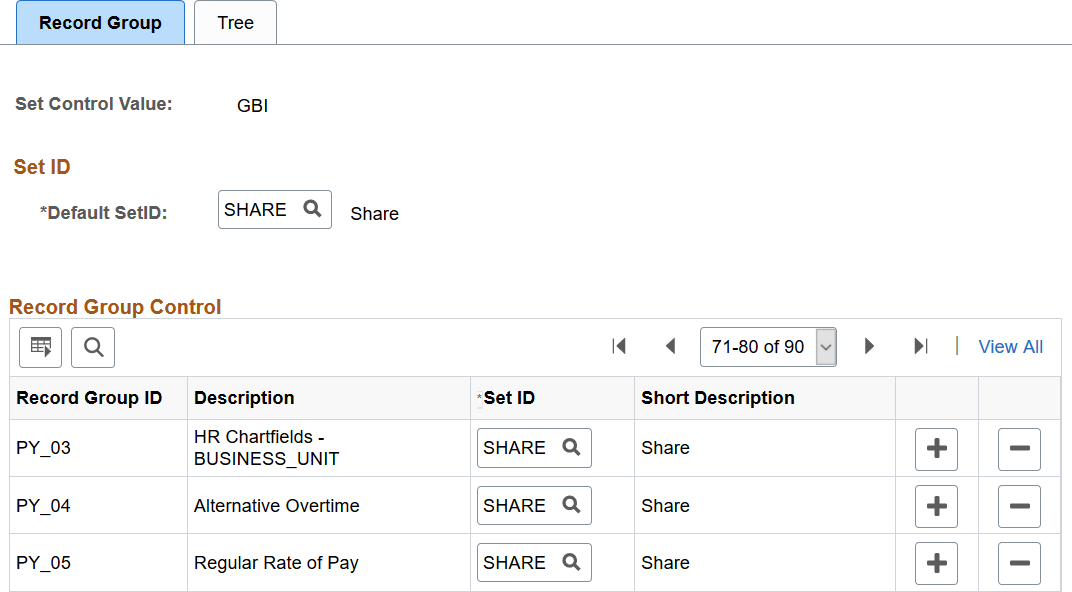The image size is (1072, 592).
Task: Click the grid Find magnifier button
Action: tap(93, 347)
